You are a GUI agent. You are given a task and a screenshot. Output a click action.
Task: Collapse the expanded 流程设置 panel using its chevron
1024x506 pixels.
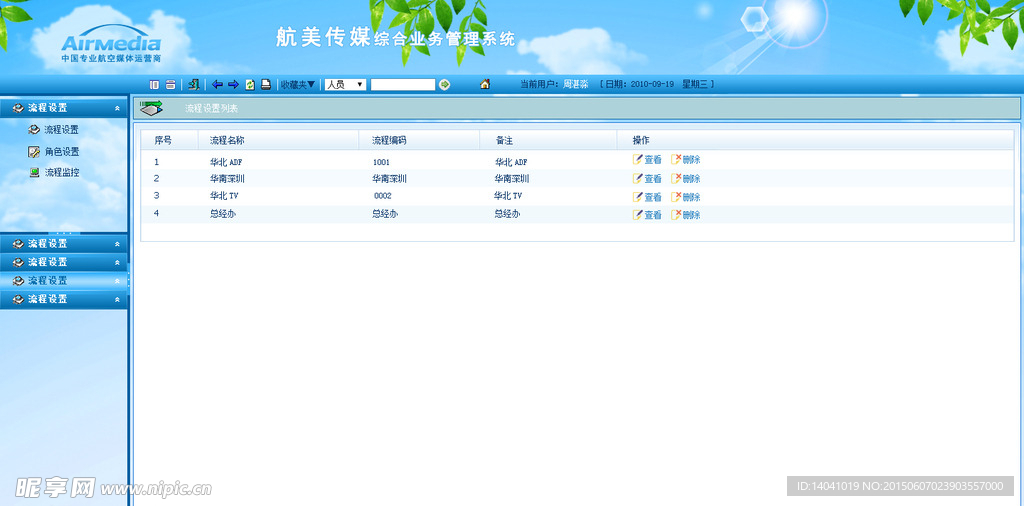pyautogui.click(x=117, y=108)
